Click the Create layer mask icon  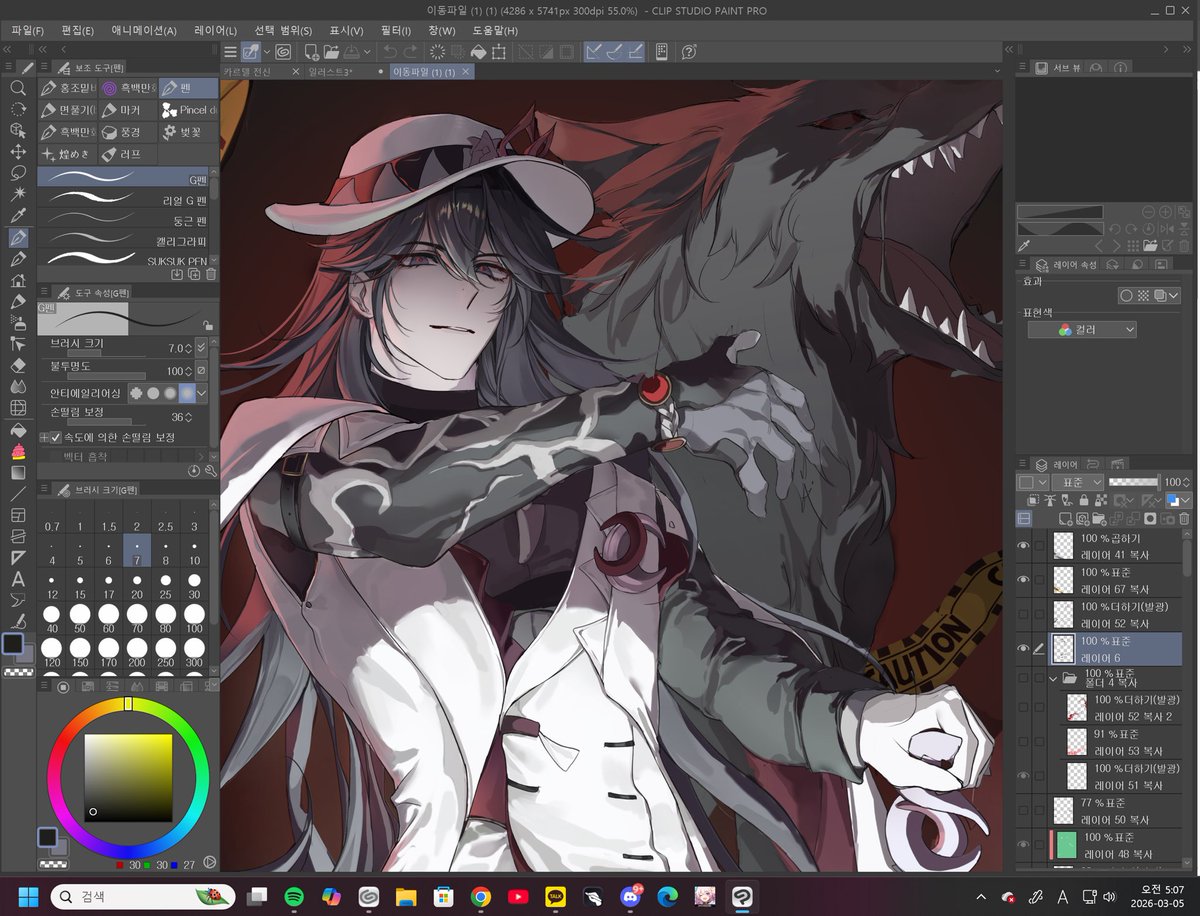coord(1150,520)
